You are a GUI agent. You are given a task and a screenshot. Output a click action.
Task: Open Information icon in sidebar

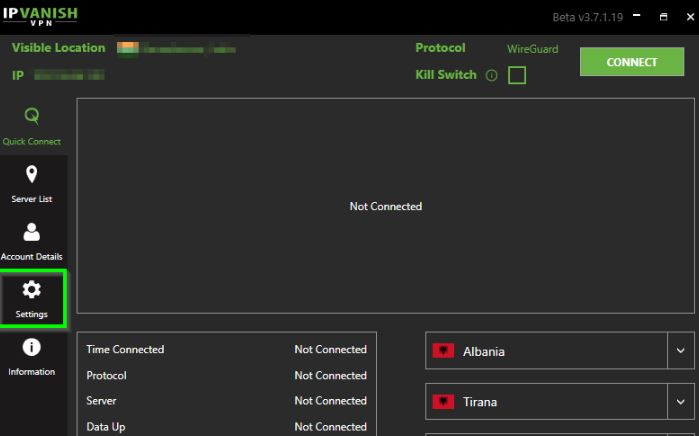[x=32, y=347]
